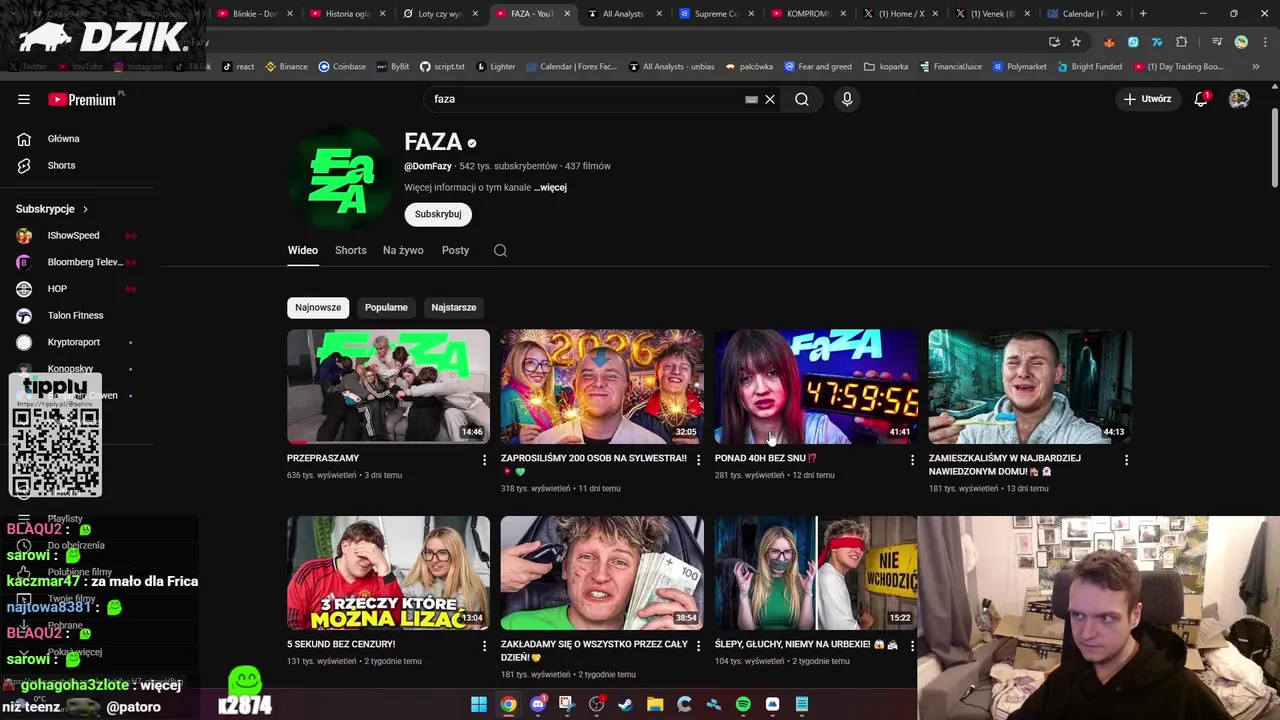The image size is (1280, 720).
Task: Start voice search with the microphone
Action: [x=847, y=99]
